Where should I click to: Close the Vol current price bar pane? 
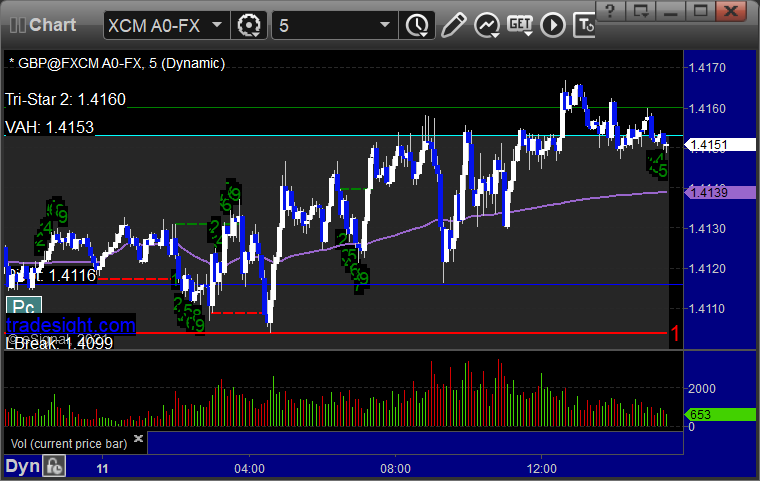coord(138,438)
